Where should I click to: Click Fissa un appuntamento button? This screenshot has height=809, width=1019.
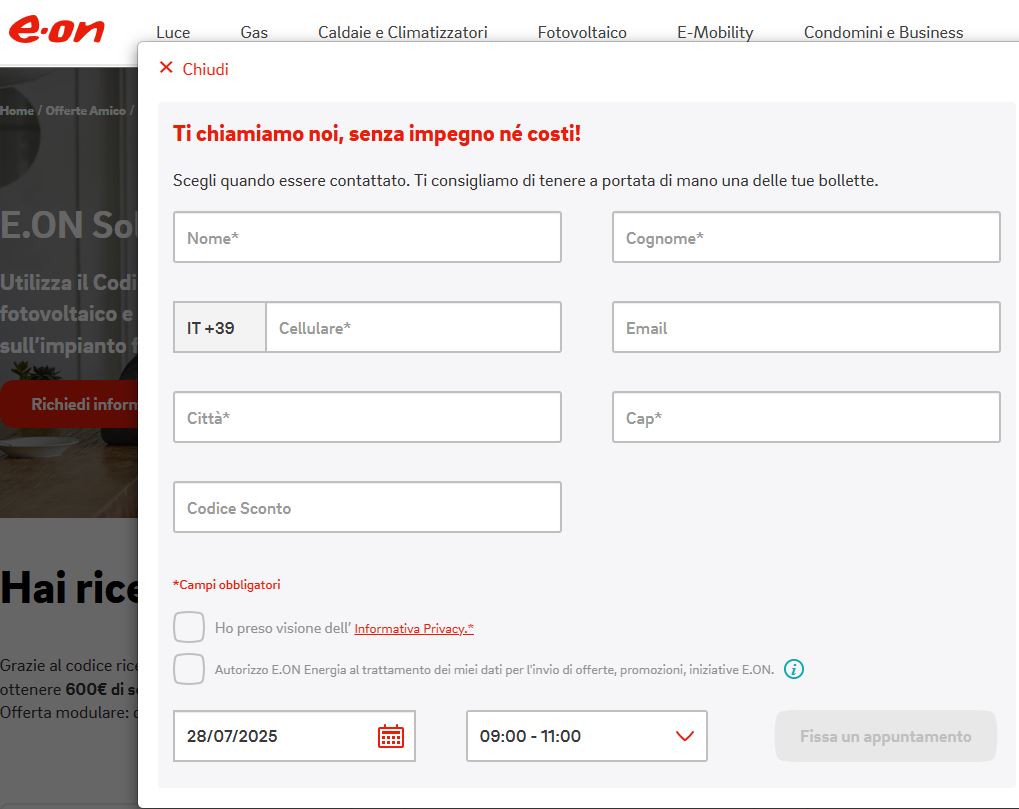click(886, 736)
